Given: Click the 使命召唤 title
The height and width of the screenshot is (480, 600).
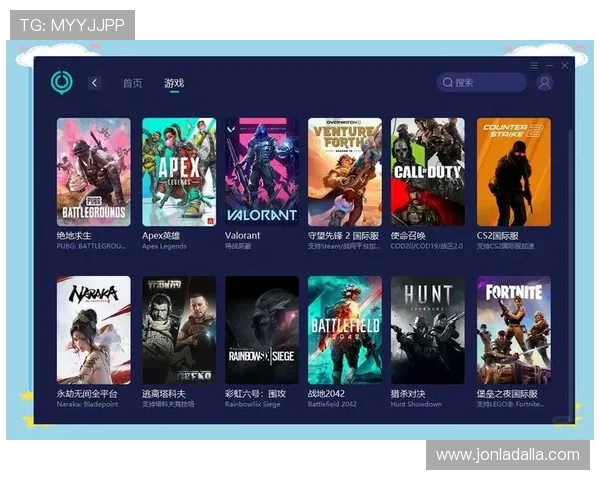Looking at the screenshot, I should 408,235.
